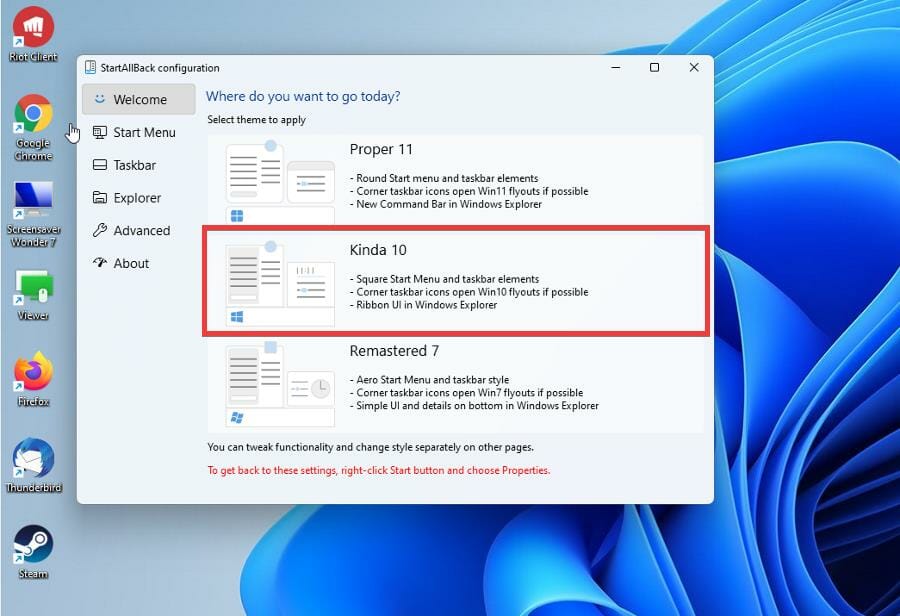This screenshot has height=616, width=900.
Task: Open Thunderbird desktop shortcut
Action: pyautogui.click(x=33, y=466)
